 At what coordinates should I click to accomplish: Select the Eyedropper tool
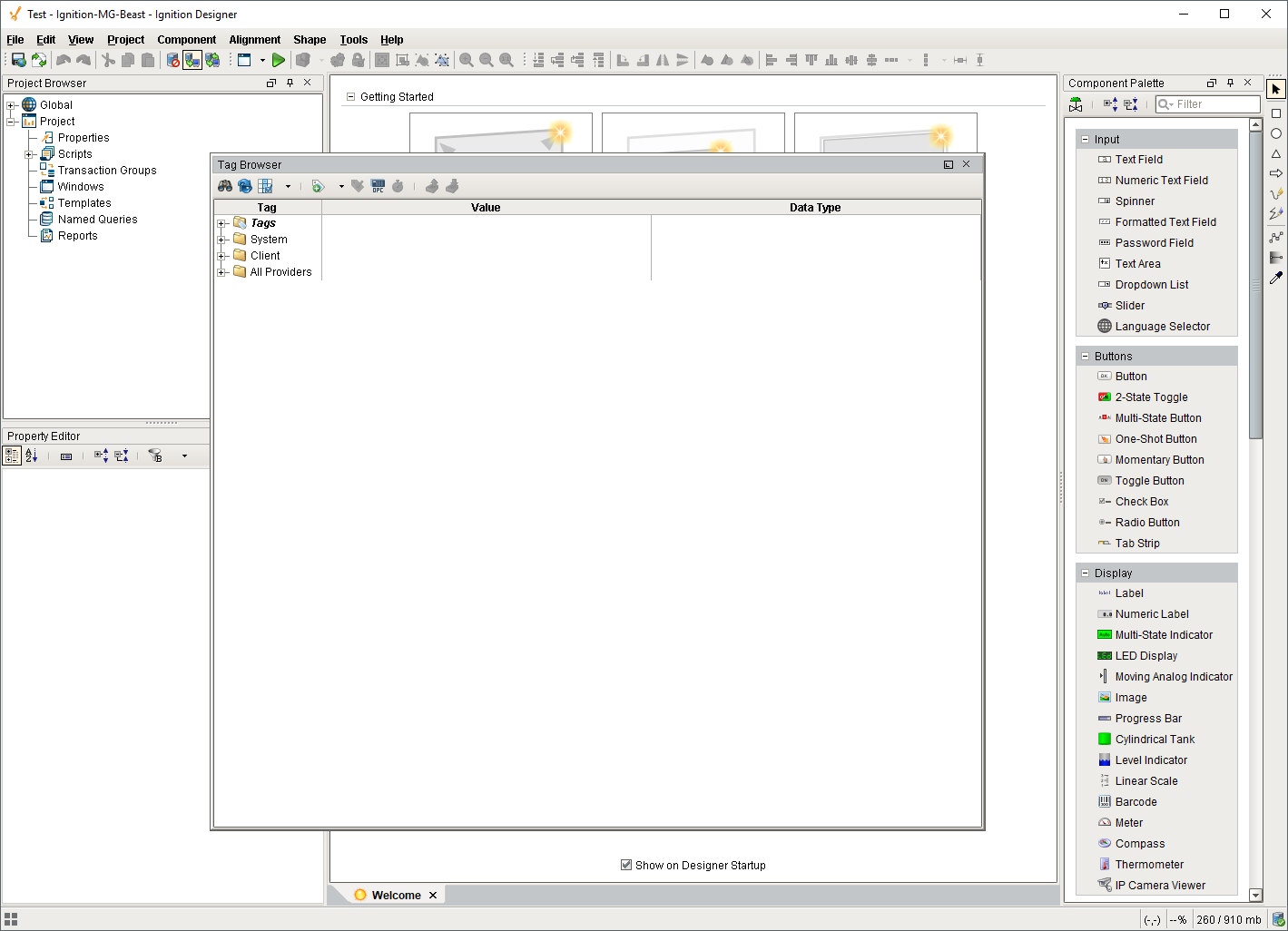(x=1276, y=278)
